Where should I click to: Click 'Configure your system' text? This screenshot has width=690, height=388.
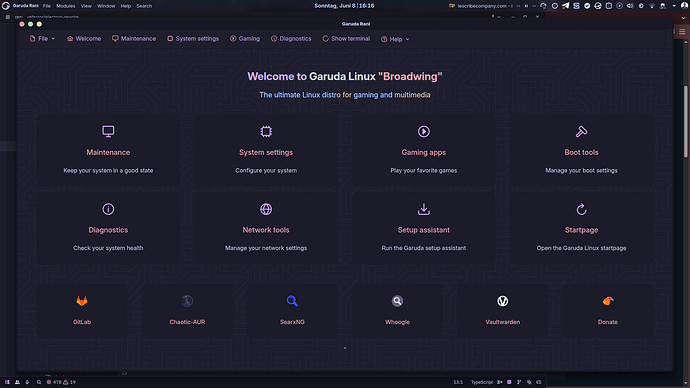pyautogui.click(x=266, y=170)
